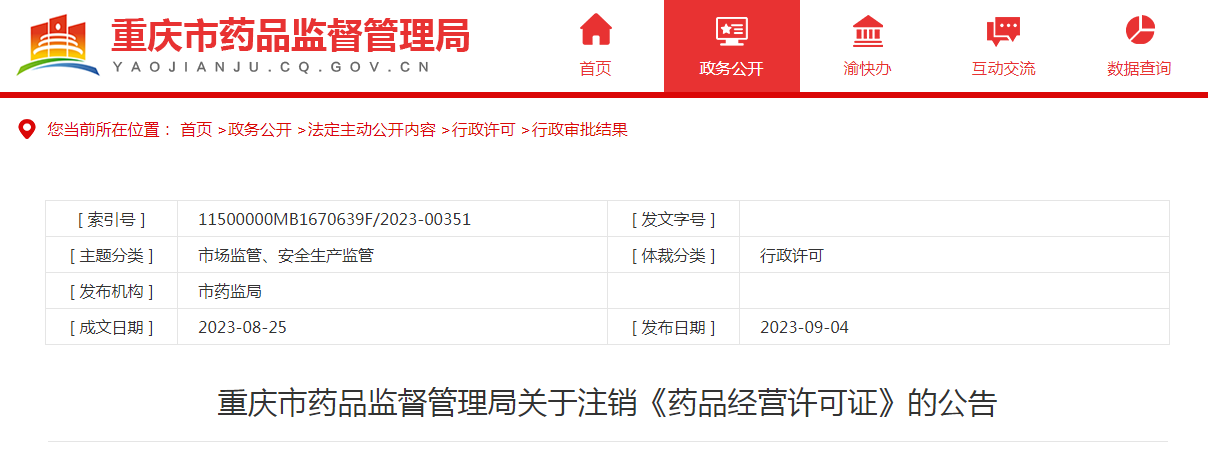Click the date 2023-08-25
The width and height of the screenshot is (1208, 452).
(243, 327)
